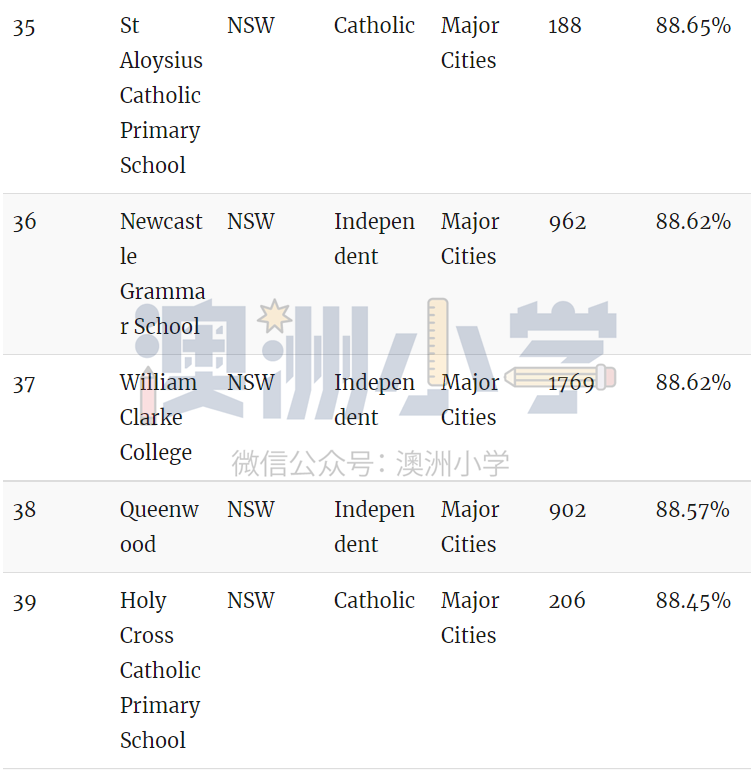Click the star icon in the watermark

click(x=275, y=316)
